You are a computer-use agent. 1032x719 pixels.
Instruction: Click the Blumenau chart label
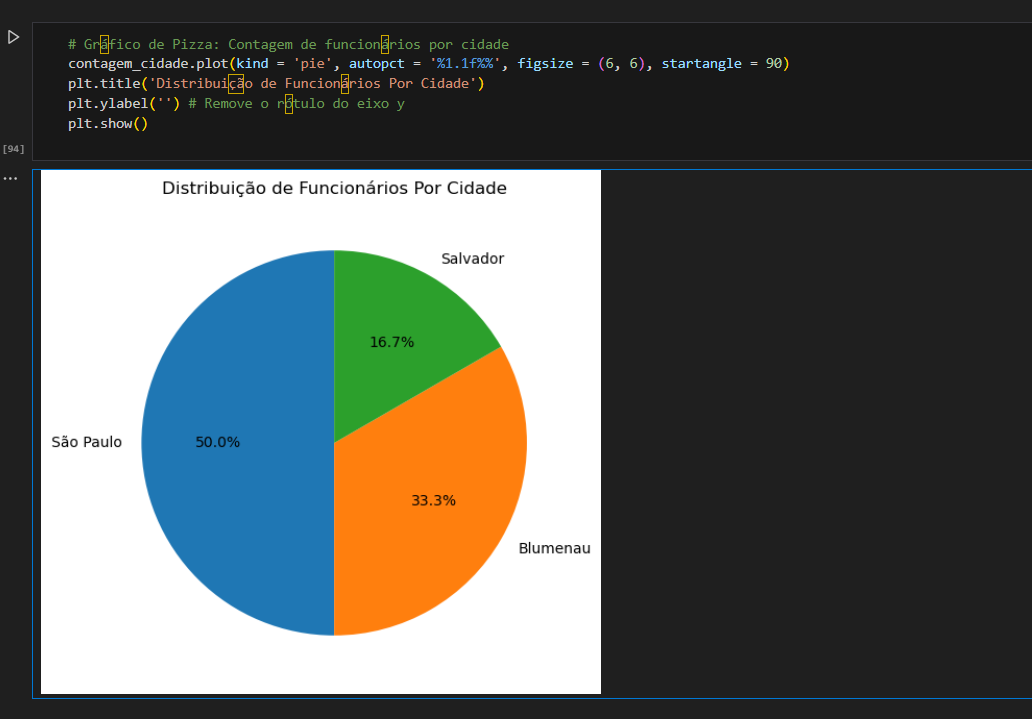(x=554, y=548)
